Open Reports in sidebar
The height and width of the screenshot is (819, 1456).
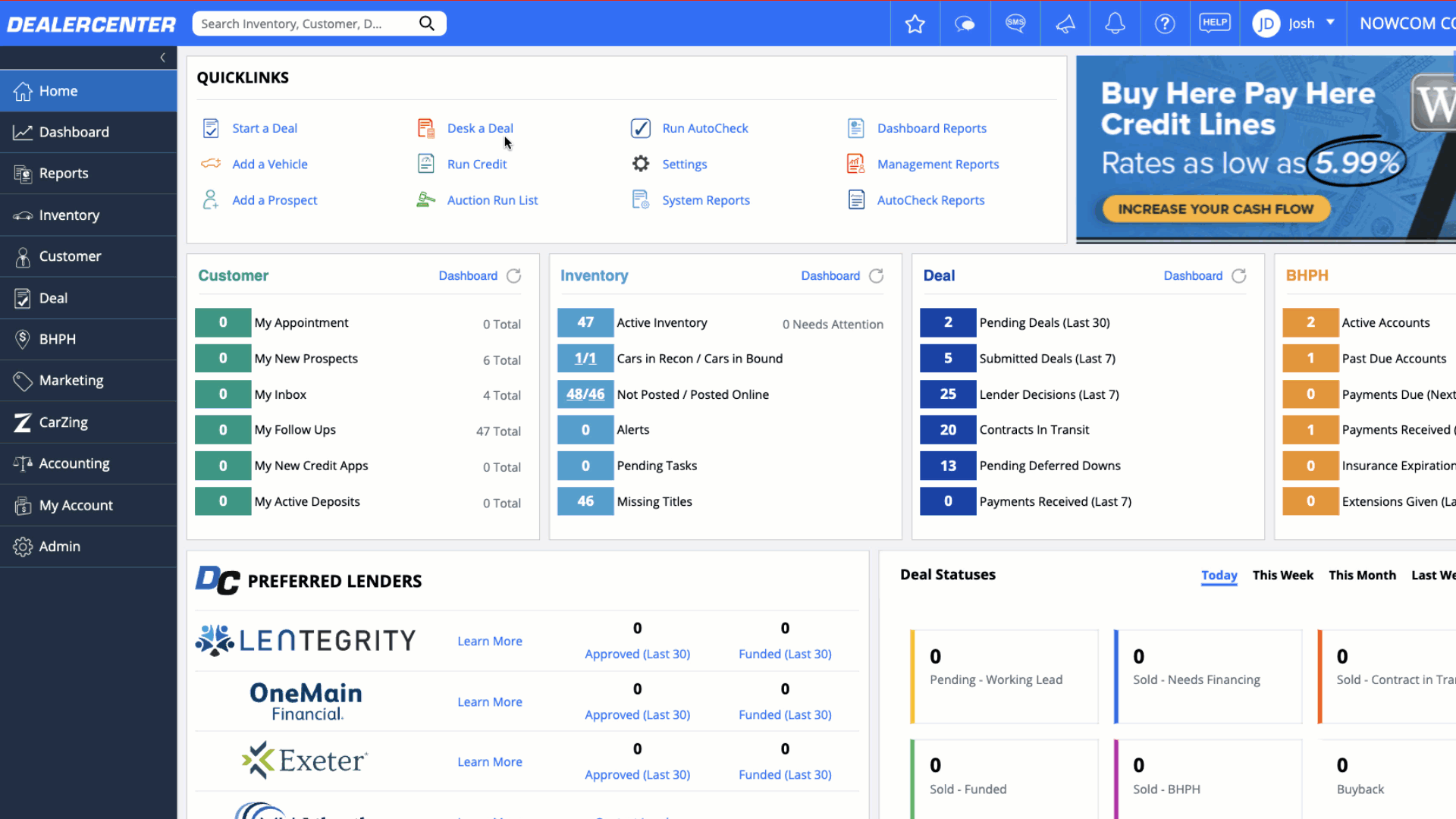point(89,174)
